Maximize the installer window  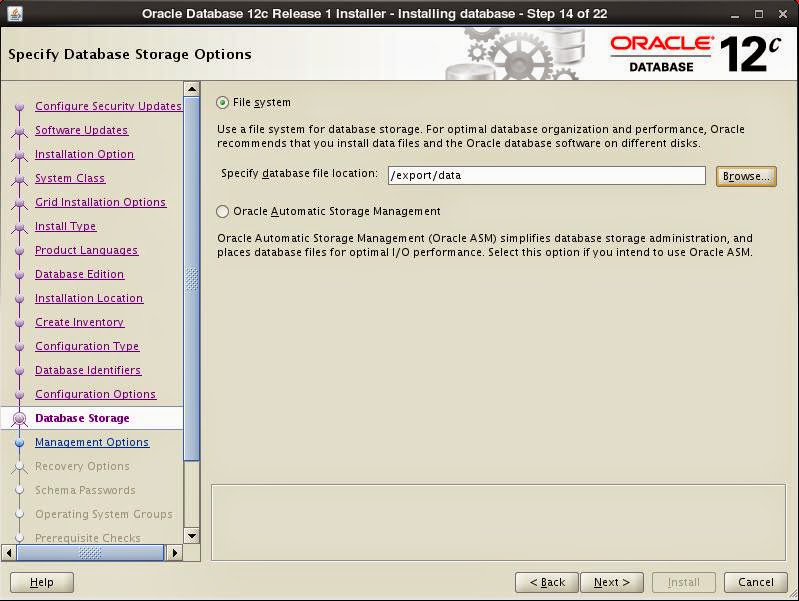[759, 14]
